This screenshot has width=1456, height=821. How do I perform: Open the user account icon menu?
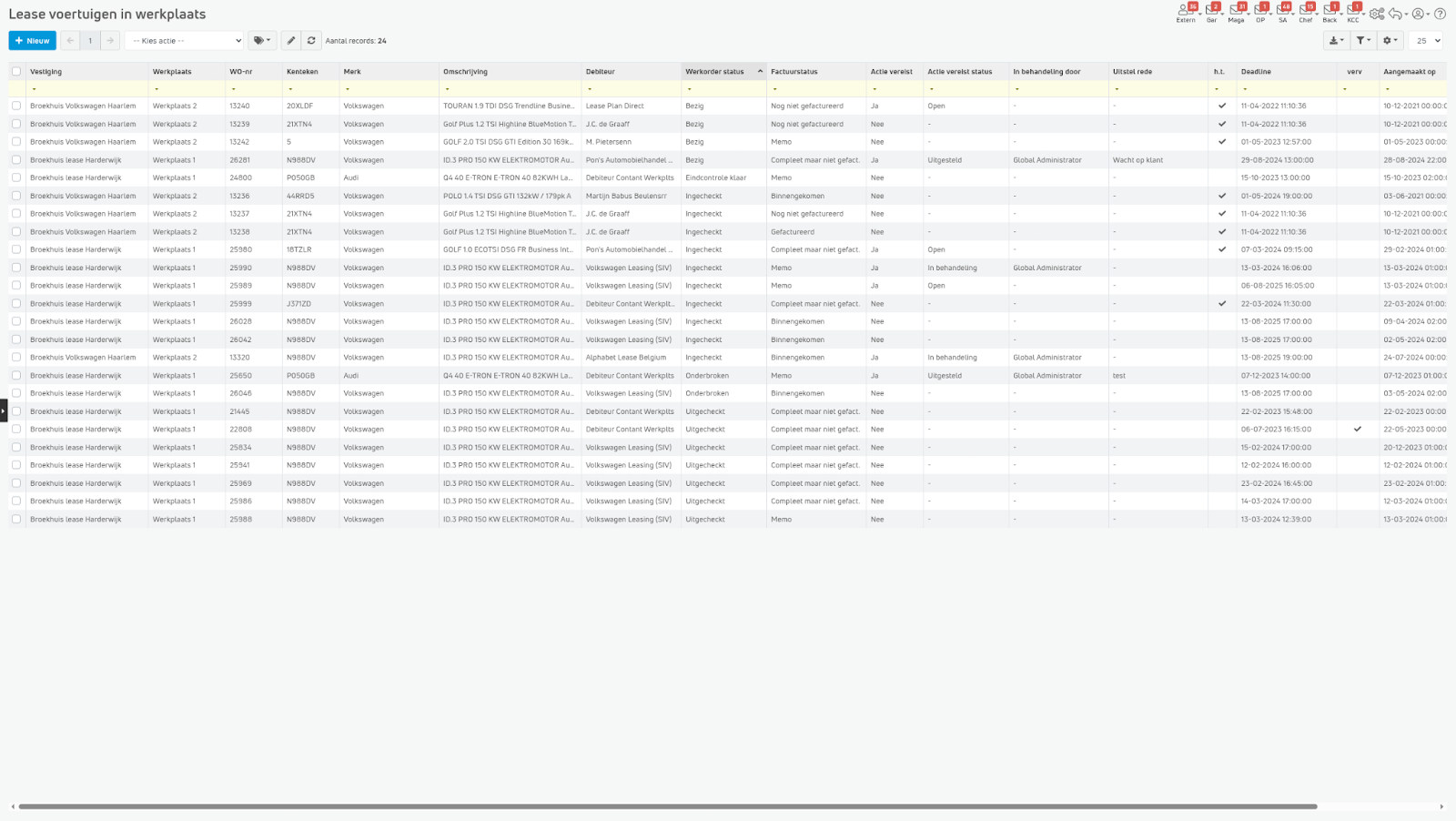1419,14
